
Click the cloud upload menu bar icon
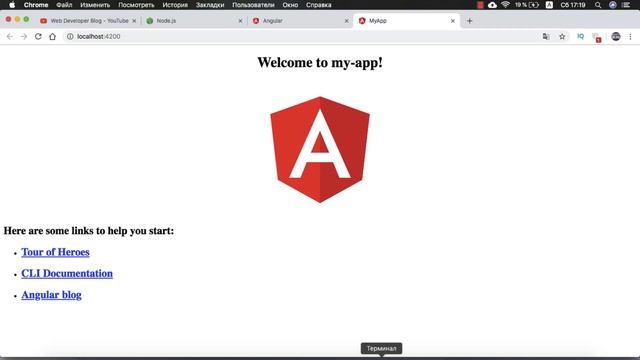[492, 5]
